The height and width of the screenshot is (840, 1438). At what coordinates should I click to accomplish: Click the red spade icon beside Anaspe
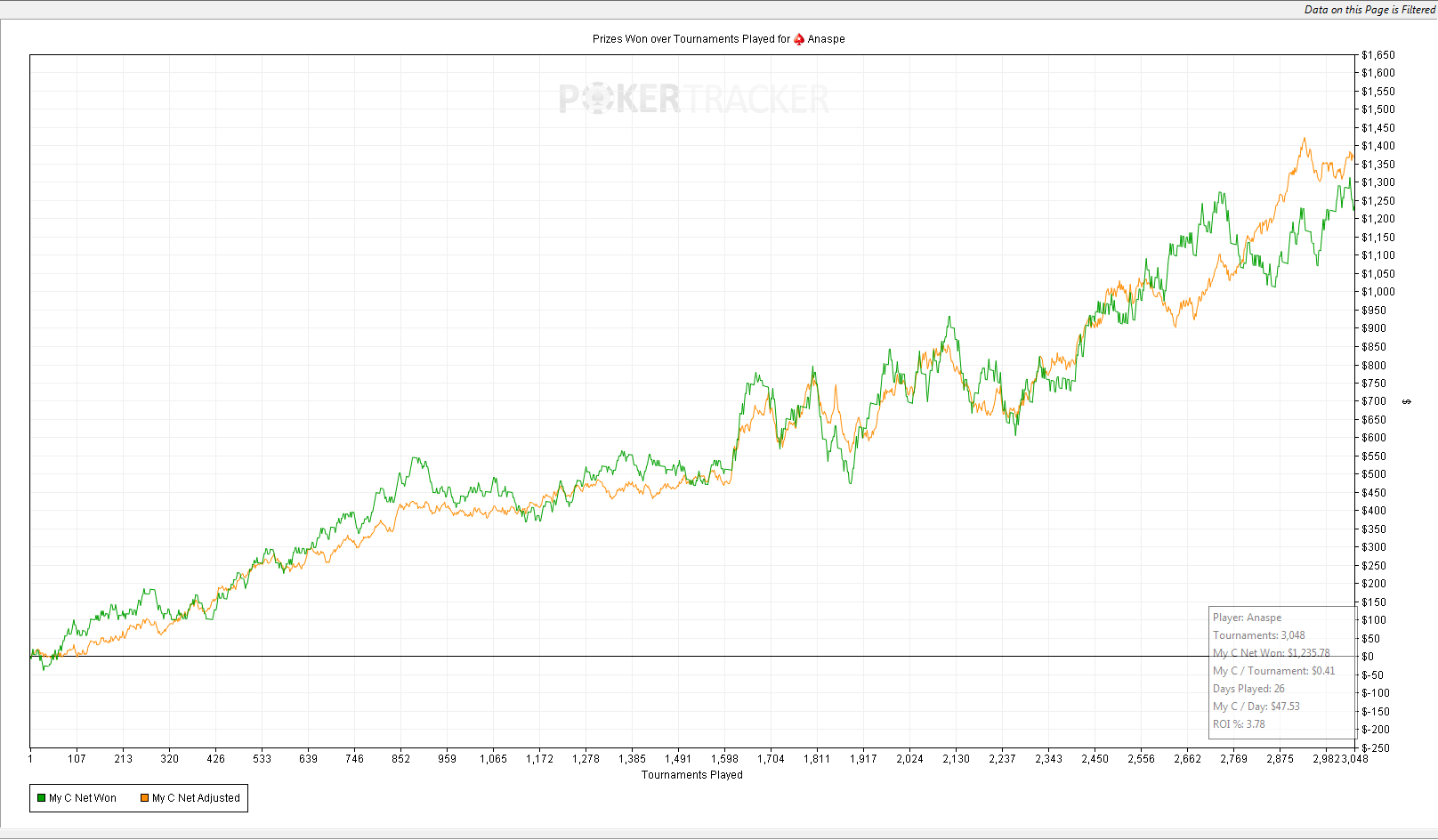point(799,39)
